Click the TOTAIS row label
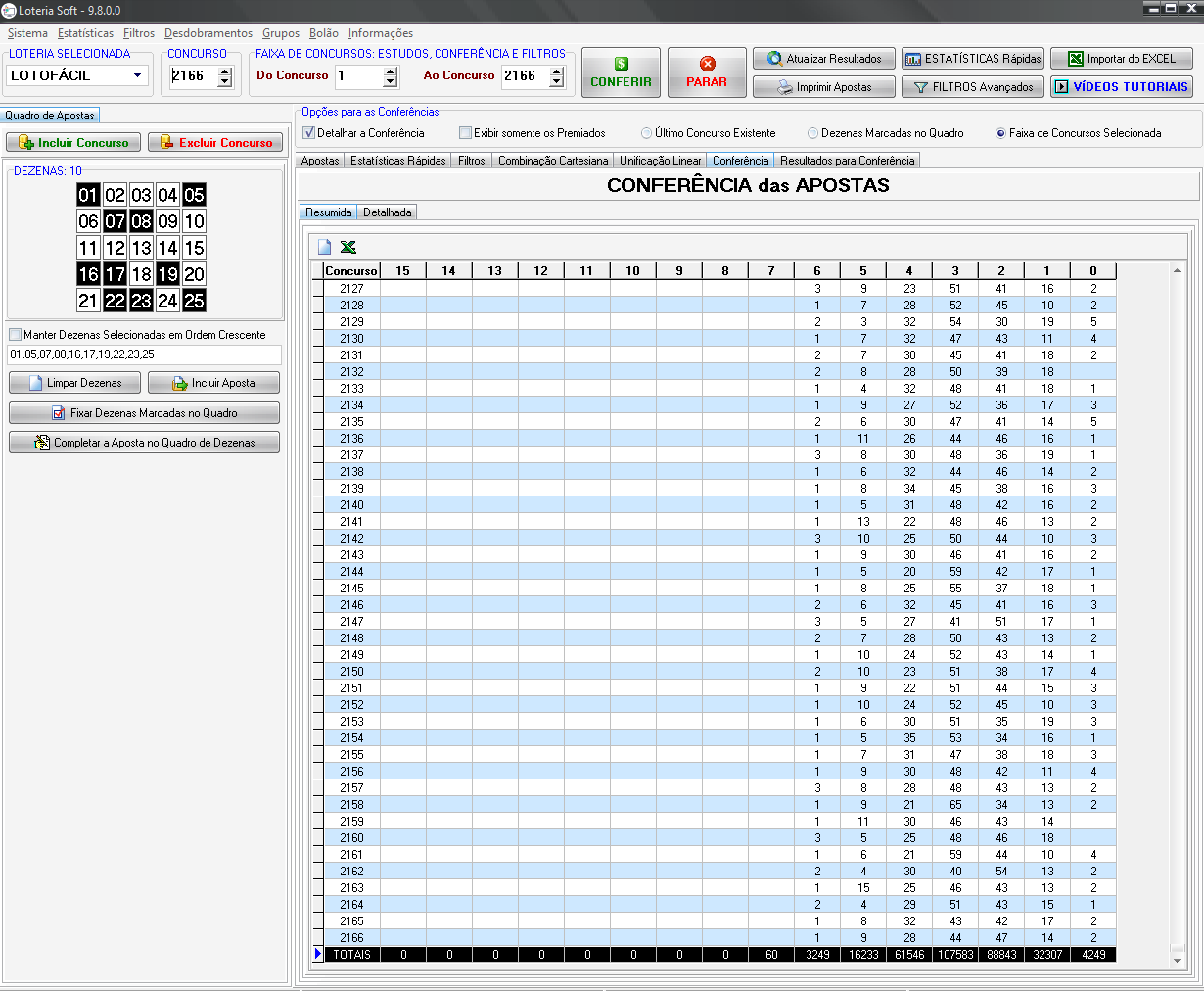 pos(351,955)
